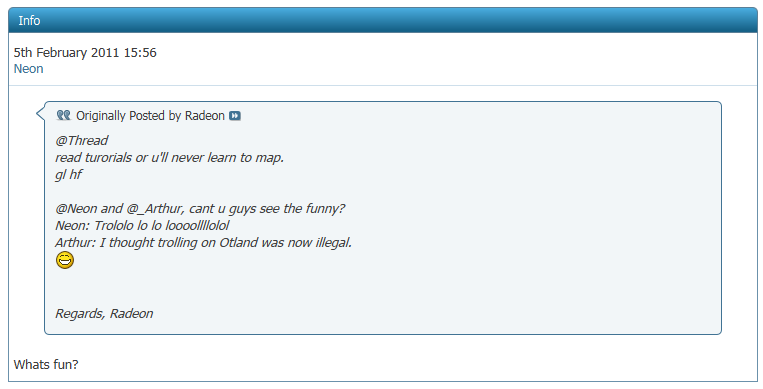Click the line read turorials or u'll never learn

pyautogui.click(x=169, y=158)
